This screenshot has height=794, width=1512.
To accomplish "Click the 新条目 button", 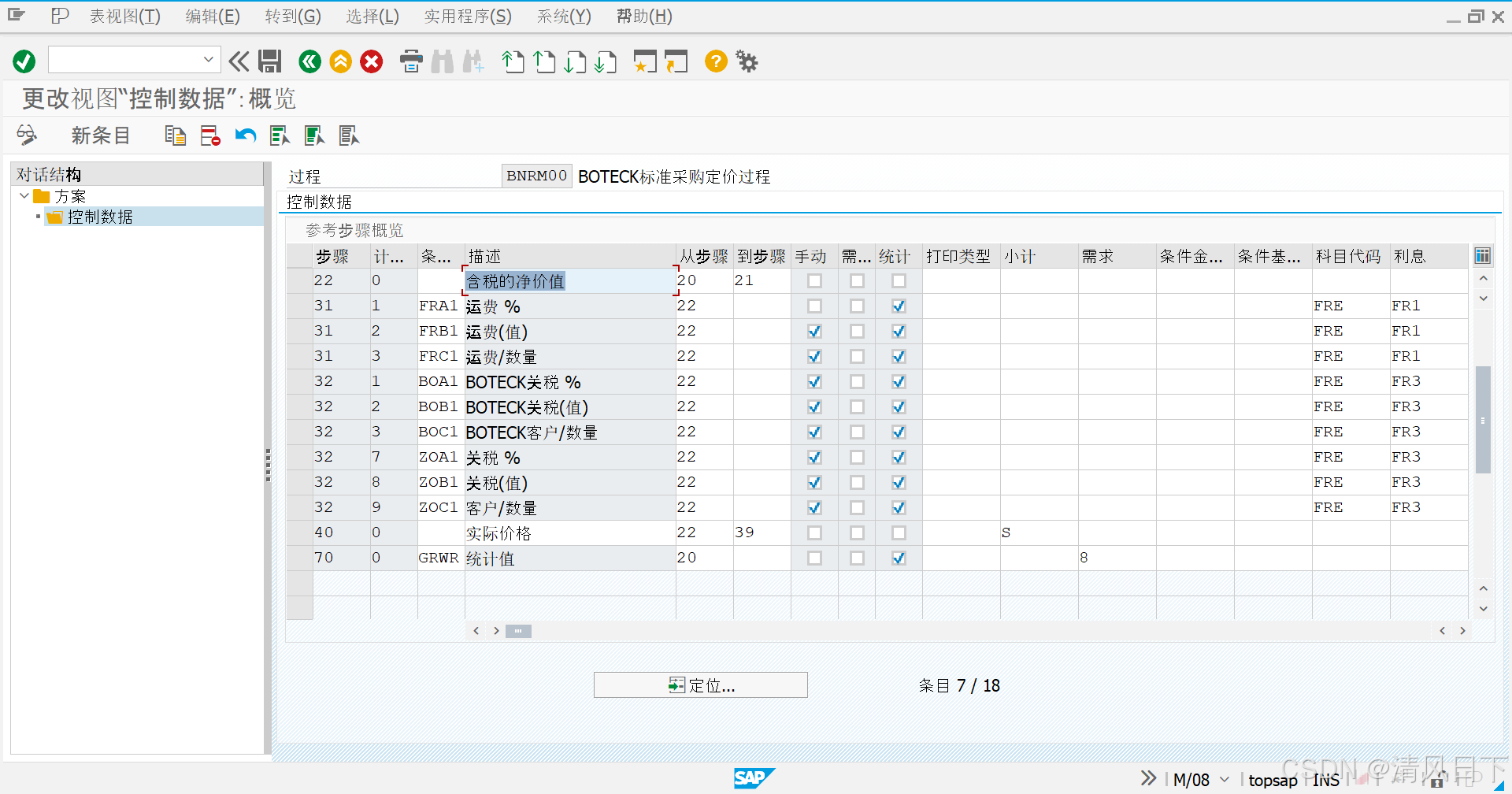I will [x=101, y=135].
